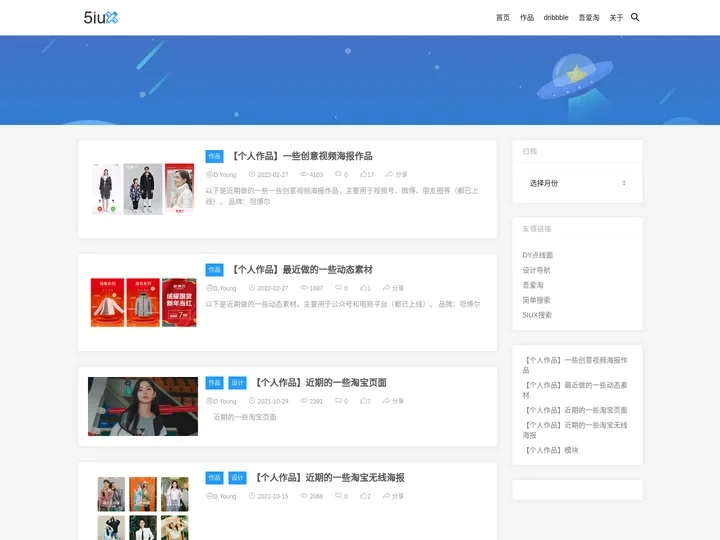Click 作品 tag on 淘宝无线海报 post
This screenshot has width=720, height=540.
tap(214, 478)
